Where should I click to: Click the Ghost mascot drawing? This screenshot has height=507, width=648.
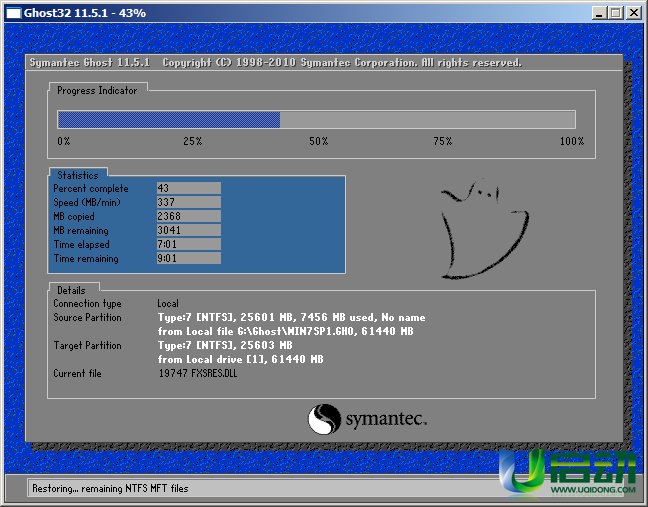coord(484,228)
